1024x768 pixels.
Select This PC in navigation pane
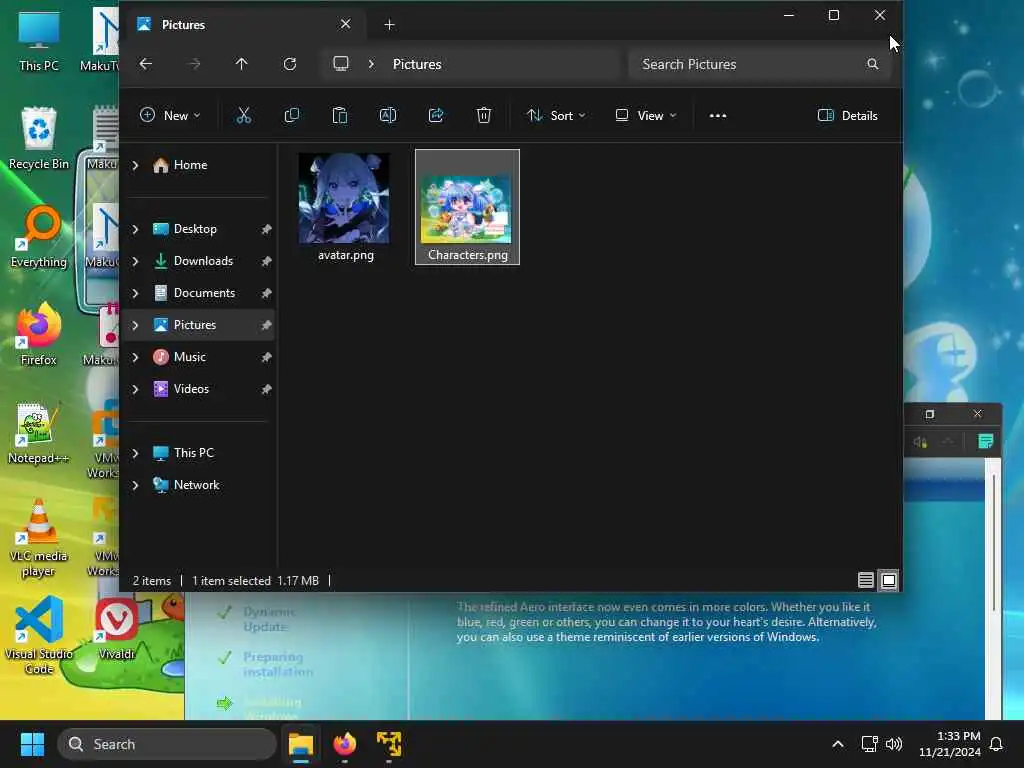(193, 453)
